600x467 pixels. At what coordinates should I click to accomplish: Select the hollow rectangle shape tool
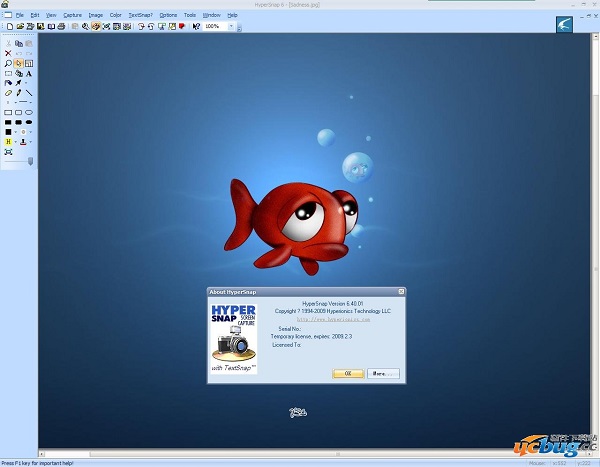8,113
